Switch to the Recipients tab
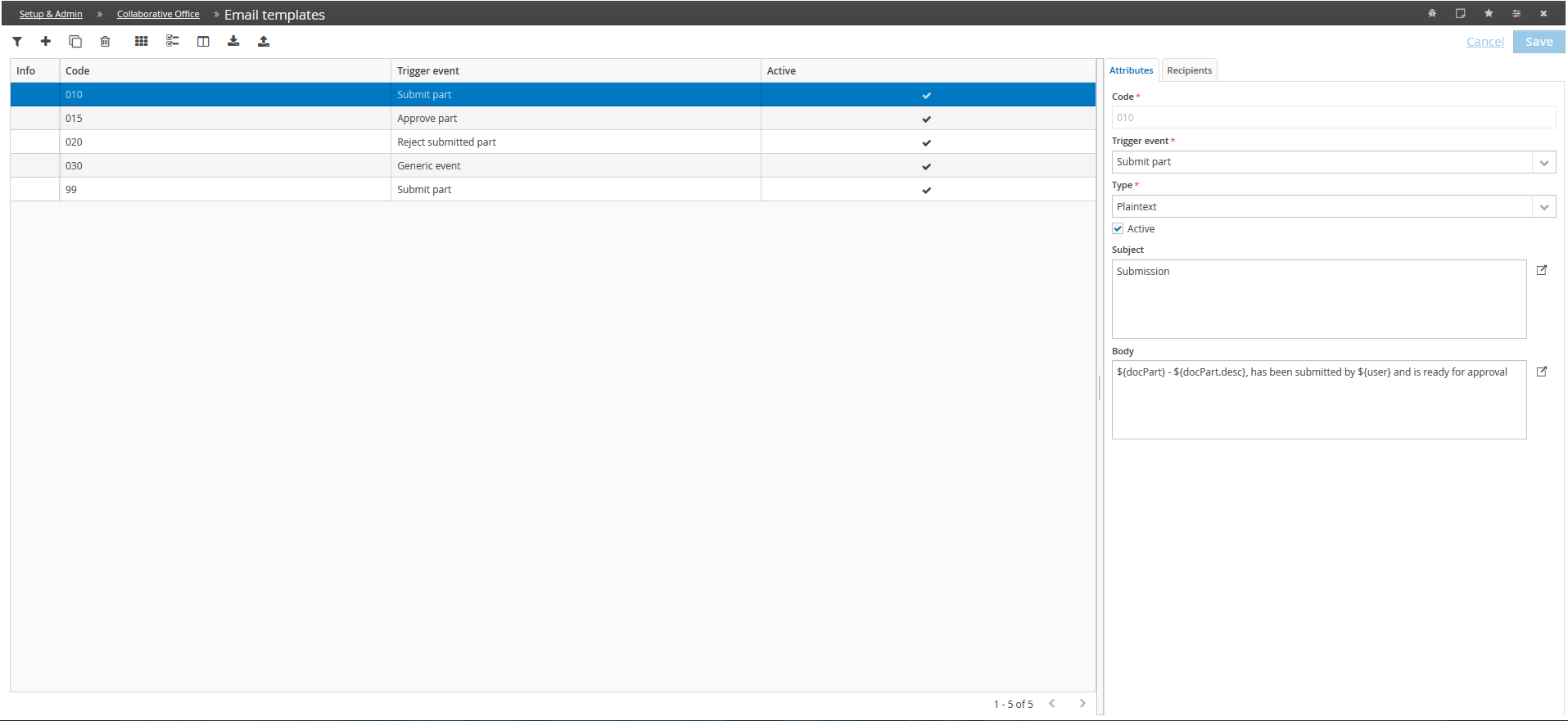The height and width of the screenshot is (721, 1568). point(1189,70)
